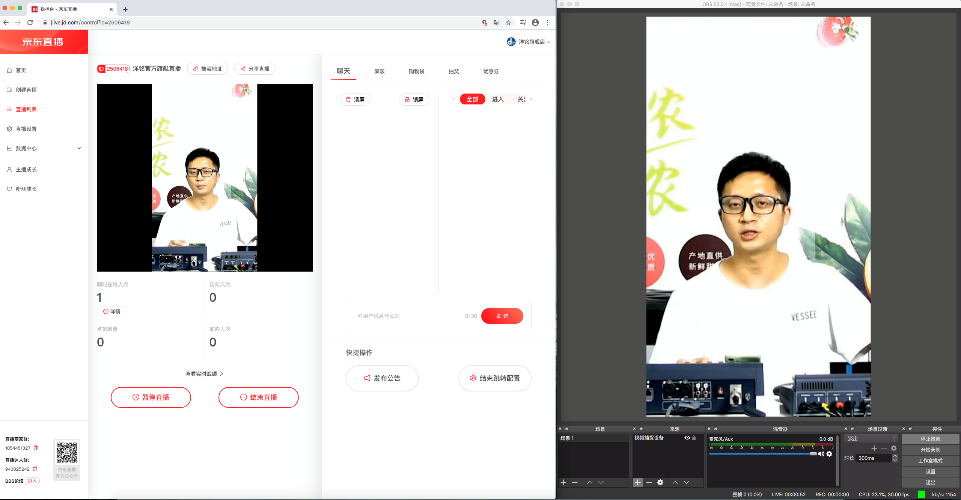This screenshot has height=500, width=961.
Task: Click the first pill button beside the live title
Action: tap(208, 69)
